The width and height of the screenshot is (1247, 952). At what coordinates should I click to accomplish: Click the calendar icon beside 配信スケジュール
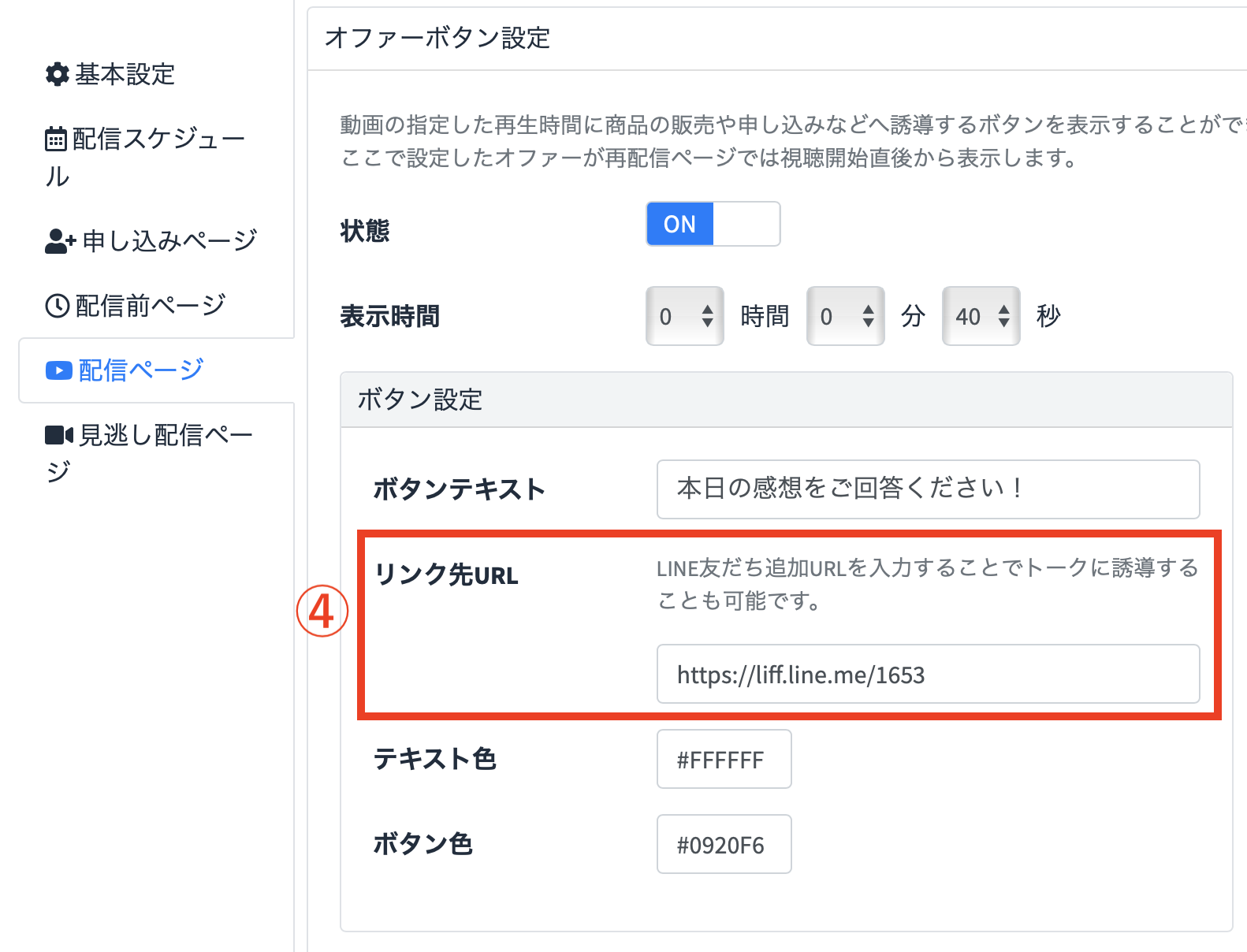click(x=56, y=139)
